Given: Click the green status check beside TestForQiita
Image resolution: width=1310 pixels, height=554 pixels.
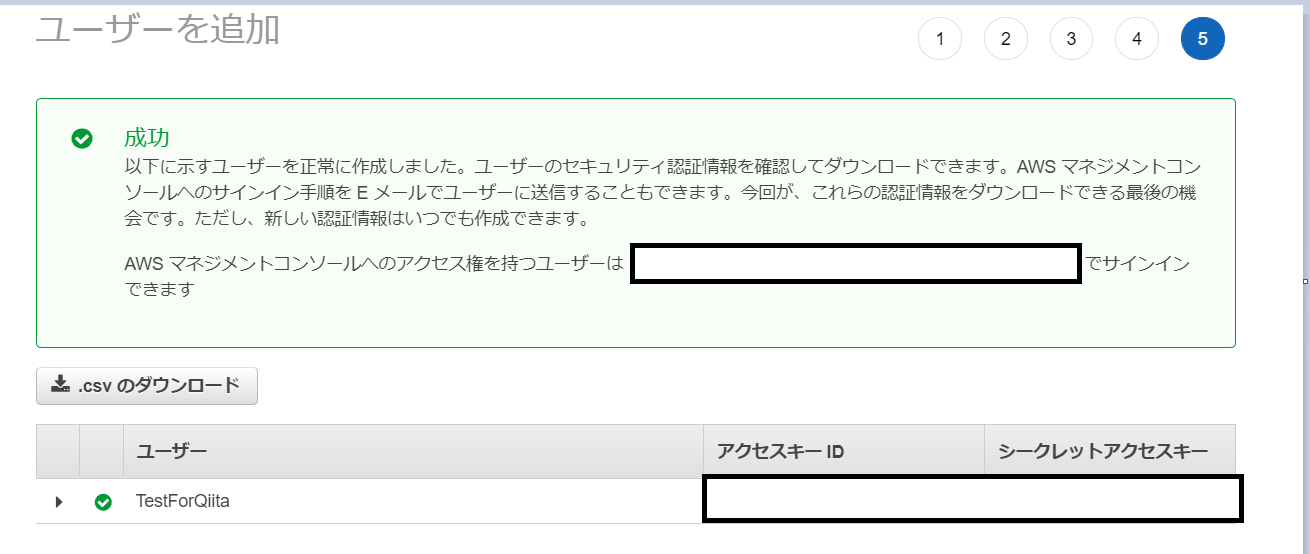Looking at the screenshot, I should click(102, 502).
